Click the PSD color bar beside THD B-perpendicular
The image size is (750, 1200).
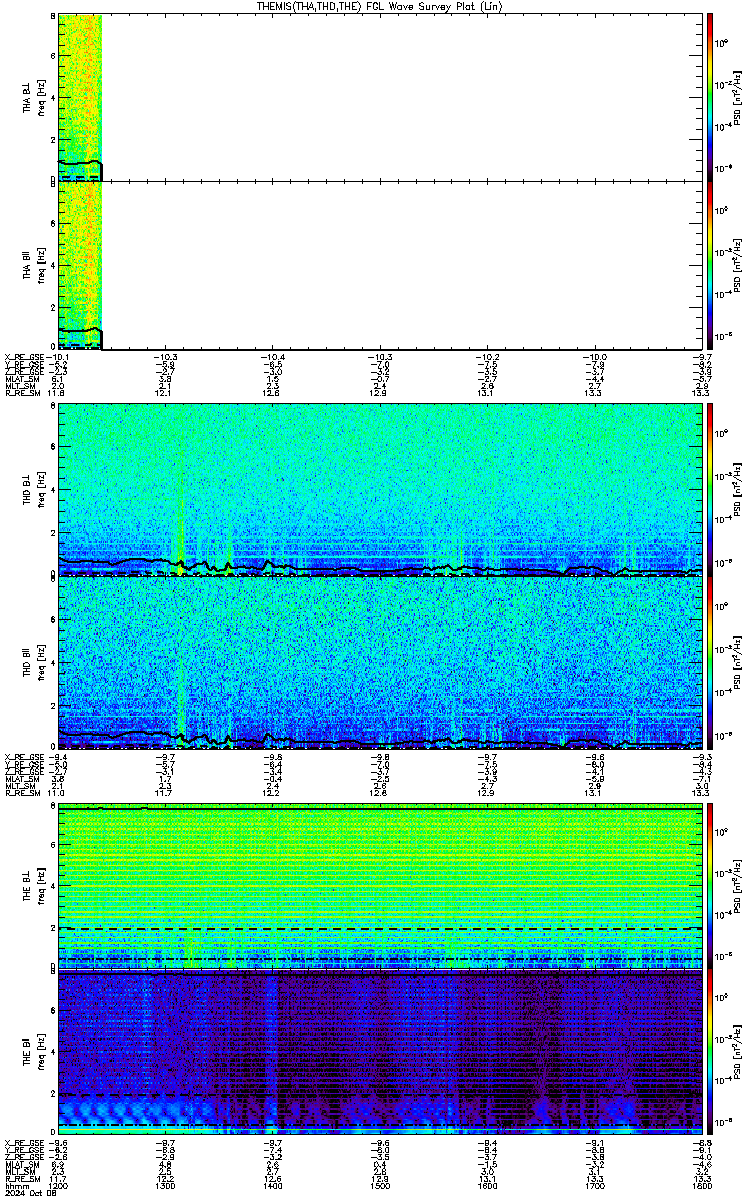pos(710,490)
